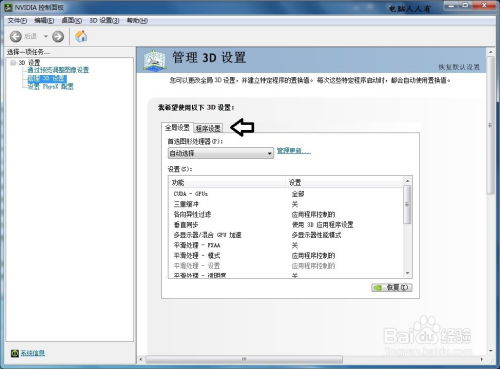The image size is (500, 369).
Task: Click the system information icon at bottom left
Action: [14, 353]
